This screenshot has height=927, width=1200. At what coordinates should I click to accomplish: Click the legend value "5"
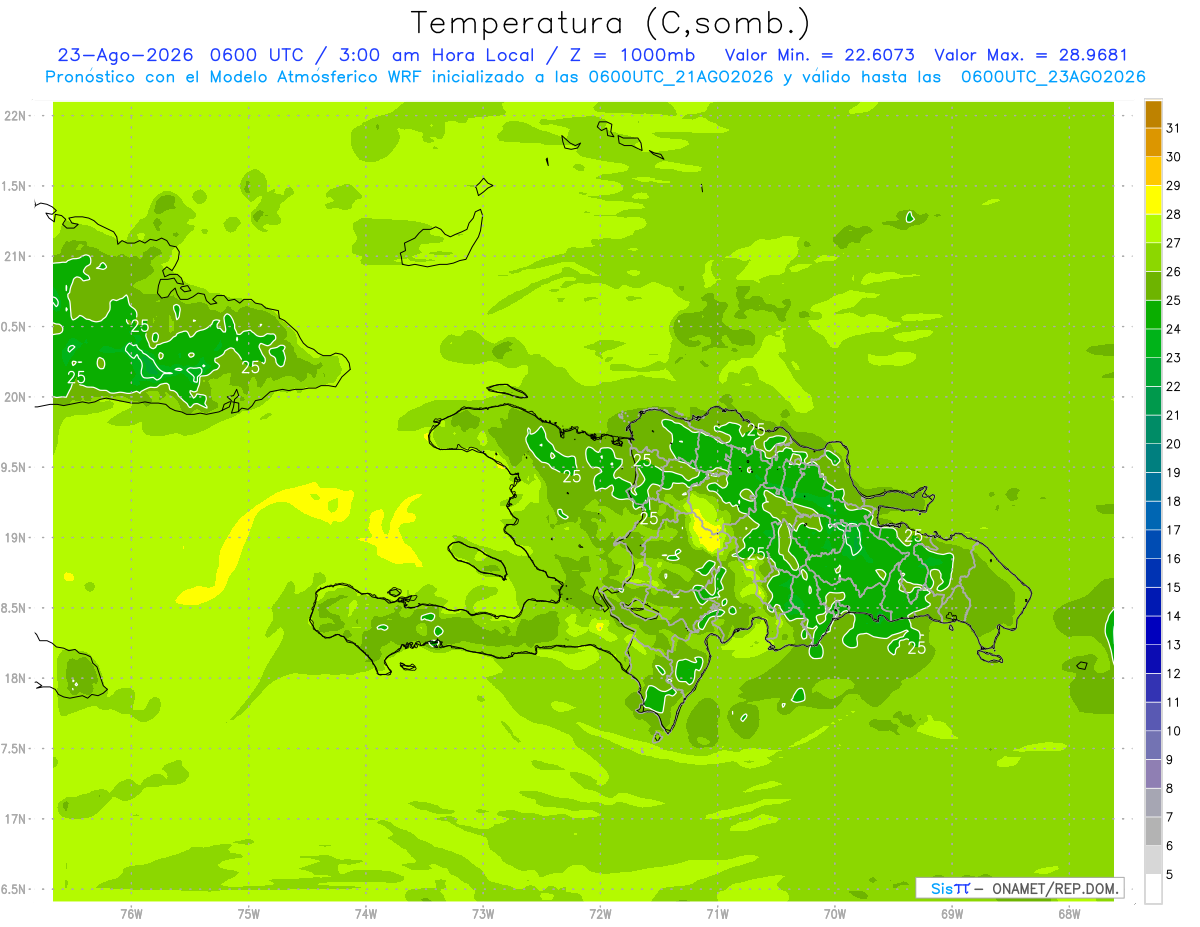tap(1170, 875)
